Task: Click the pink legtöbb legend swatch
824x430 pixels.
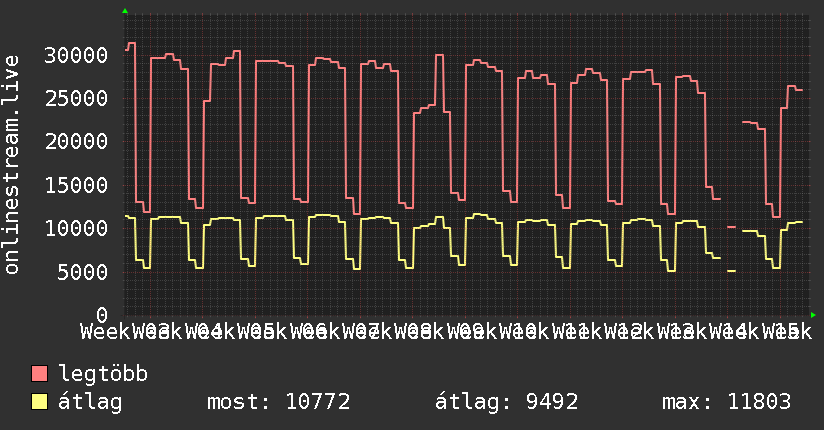Action: 39,373
